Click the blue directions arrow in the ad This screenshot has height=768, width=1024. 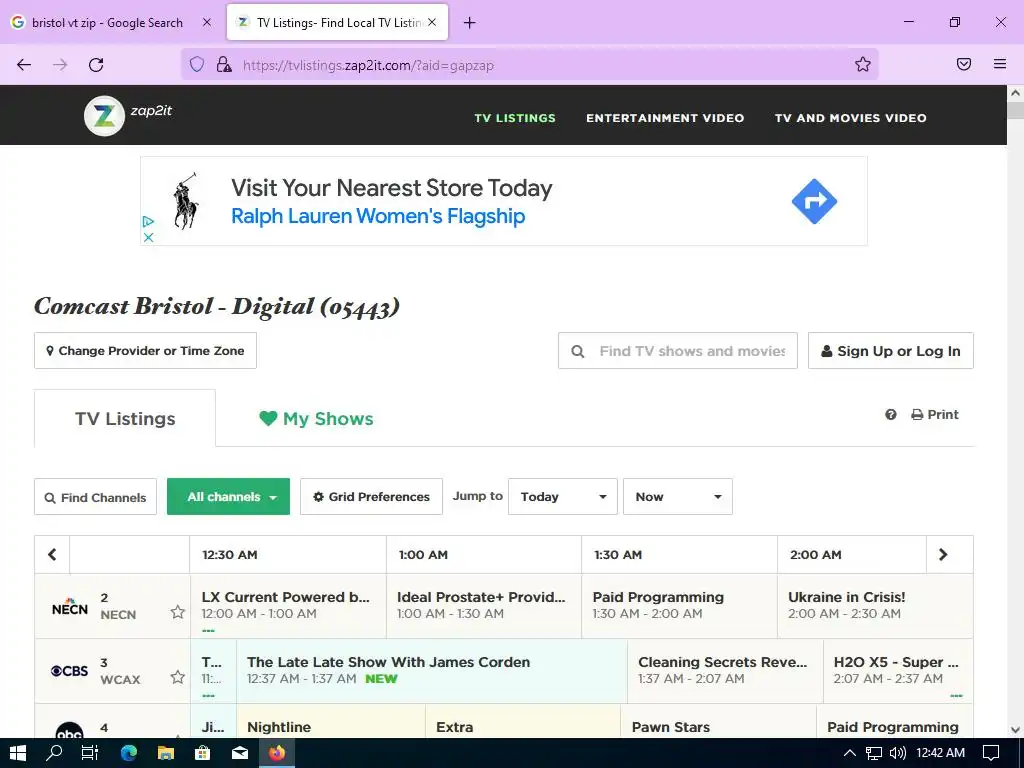814,201
